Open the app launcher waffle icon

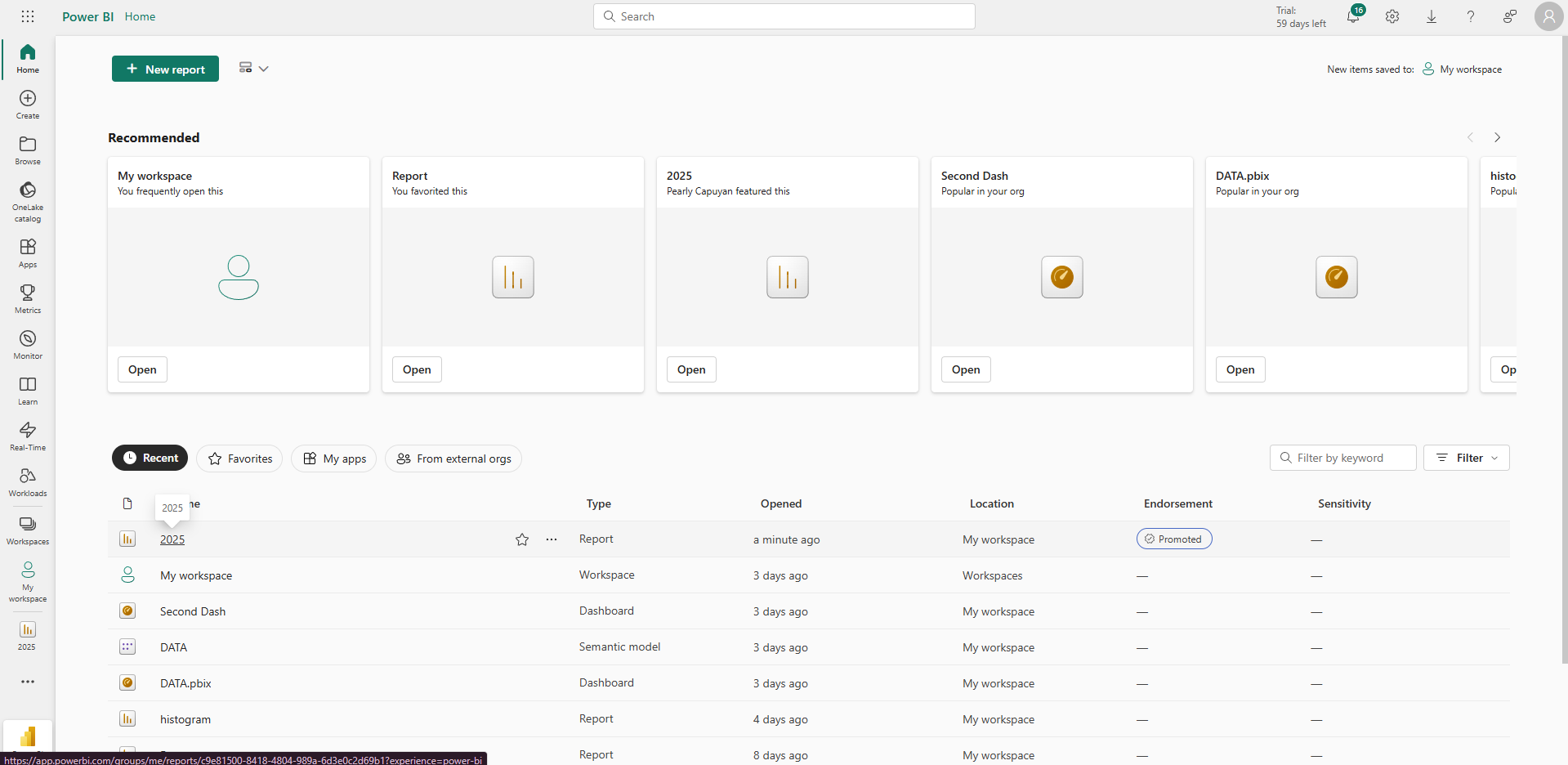click(28, 16)
